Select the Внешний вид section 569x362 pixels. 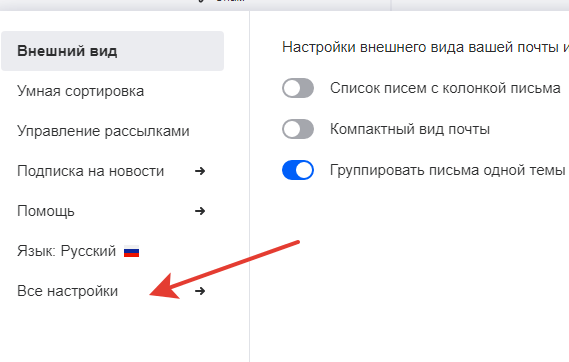pos(112,51)
